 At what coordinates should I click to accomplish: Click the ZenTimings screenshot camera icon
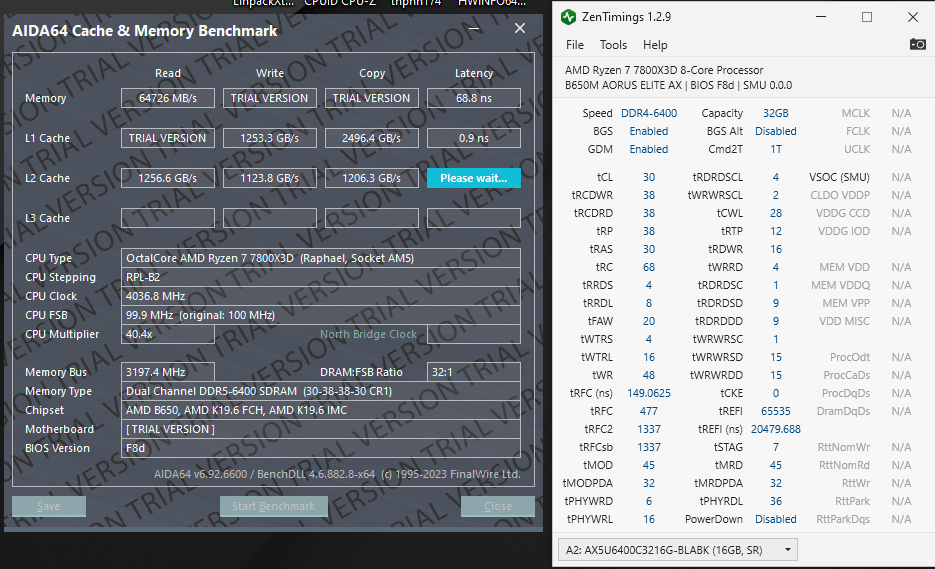[917, 44]
